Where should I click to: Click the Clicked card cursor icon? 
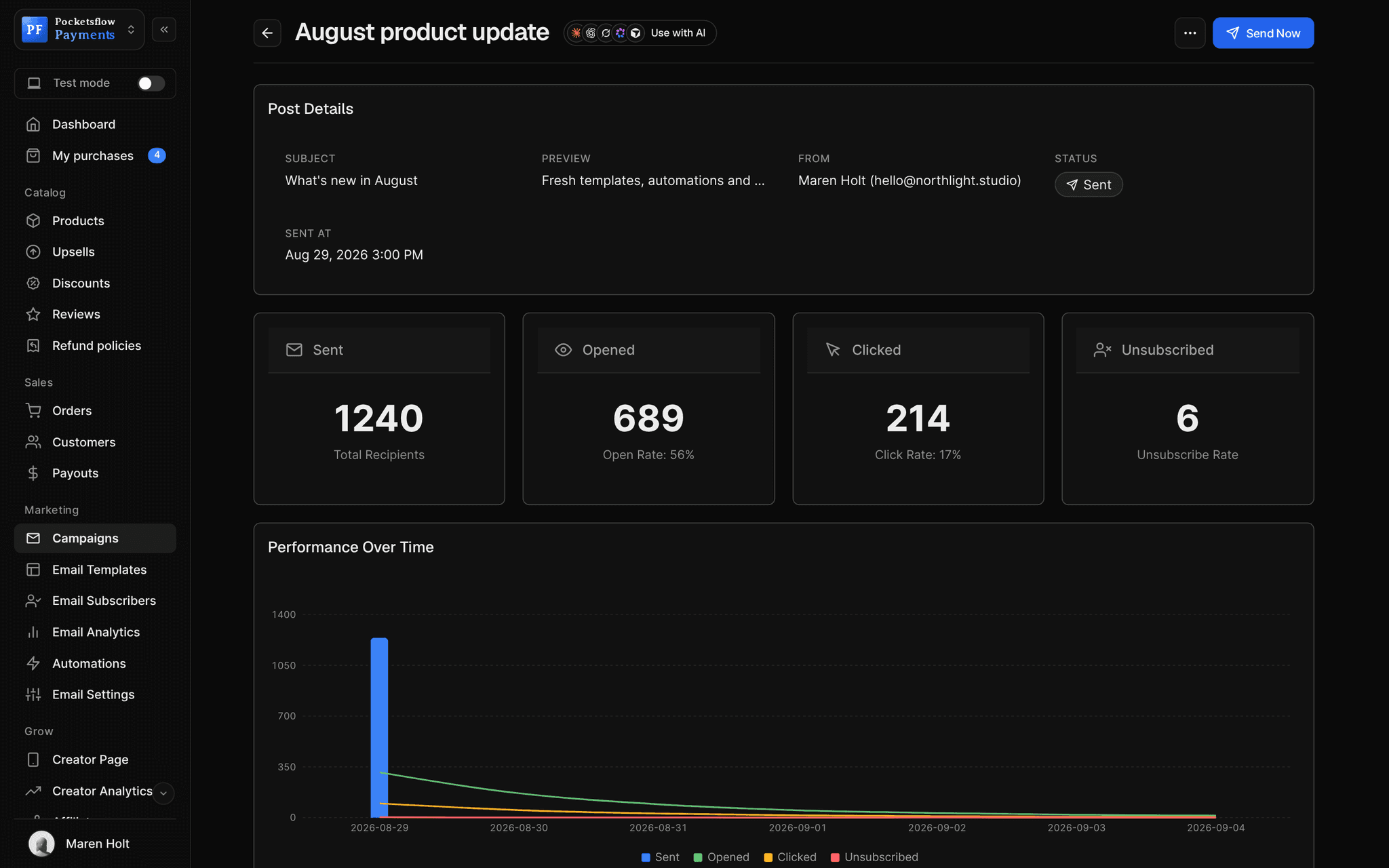click(833, 350)
